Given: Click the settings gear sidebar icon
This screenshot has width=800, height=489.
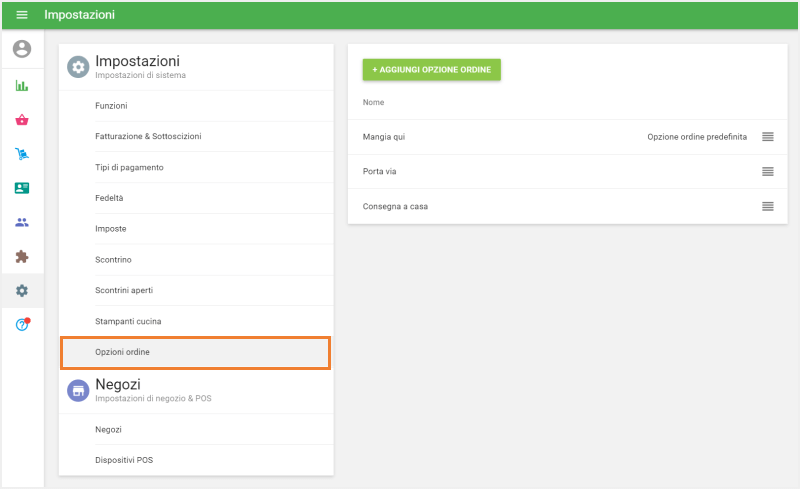Looking at the screenshot, I should pos(22,291).
